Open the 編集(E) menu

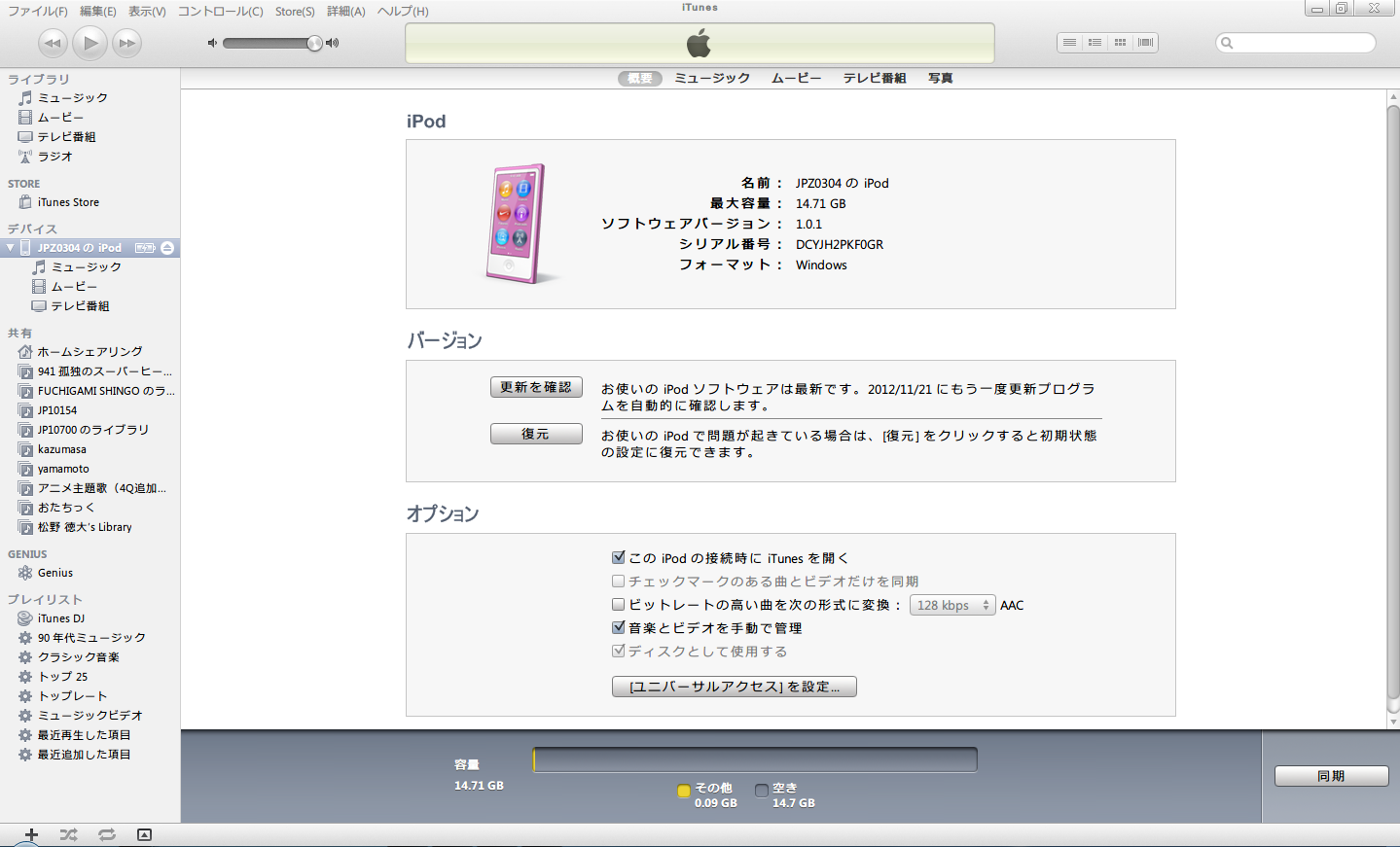coord(98,12)
